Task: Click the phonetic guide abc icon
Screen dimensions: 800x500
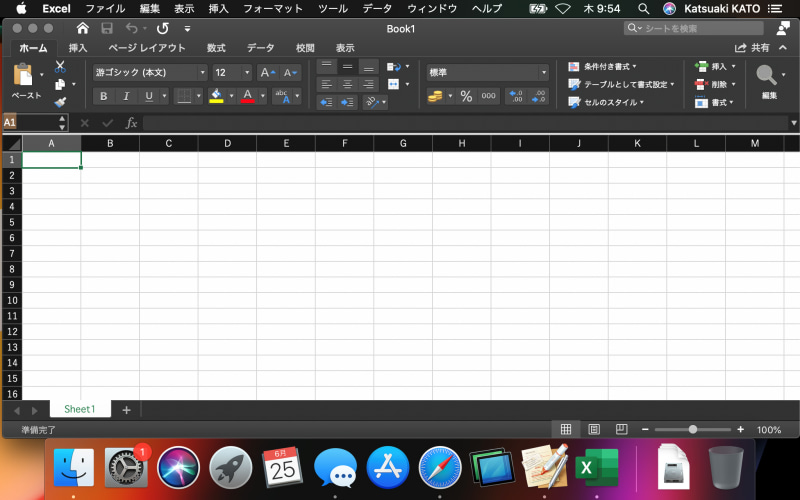Action: (282, 96)
